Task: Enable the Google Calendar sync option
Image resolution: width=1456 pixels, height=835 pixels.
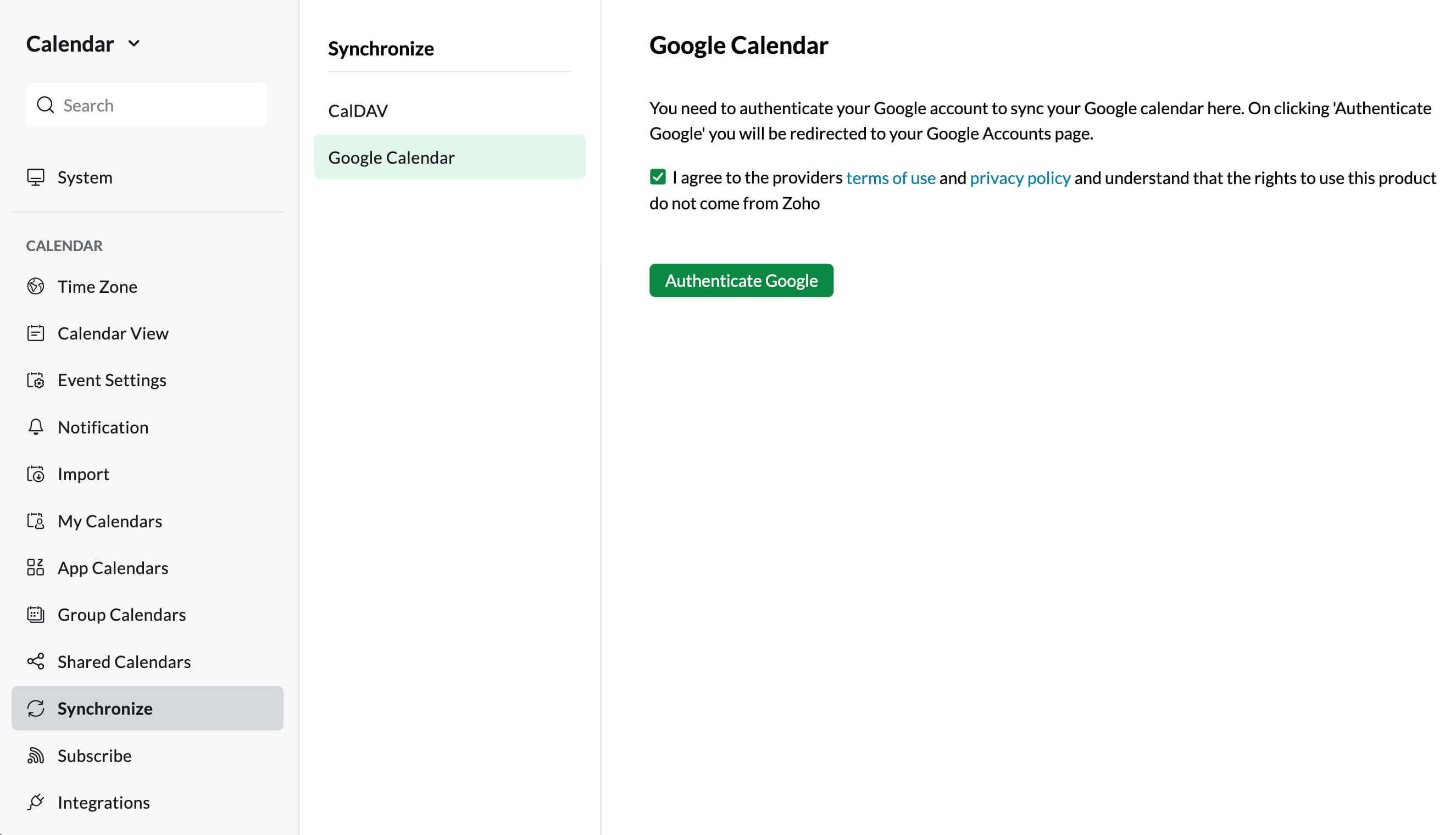Action: click(x=741, y=280)
